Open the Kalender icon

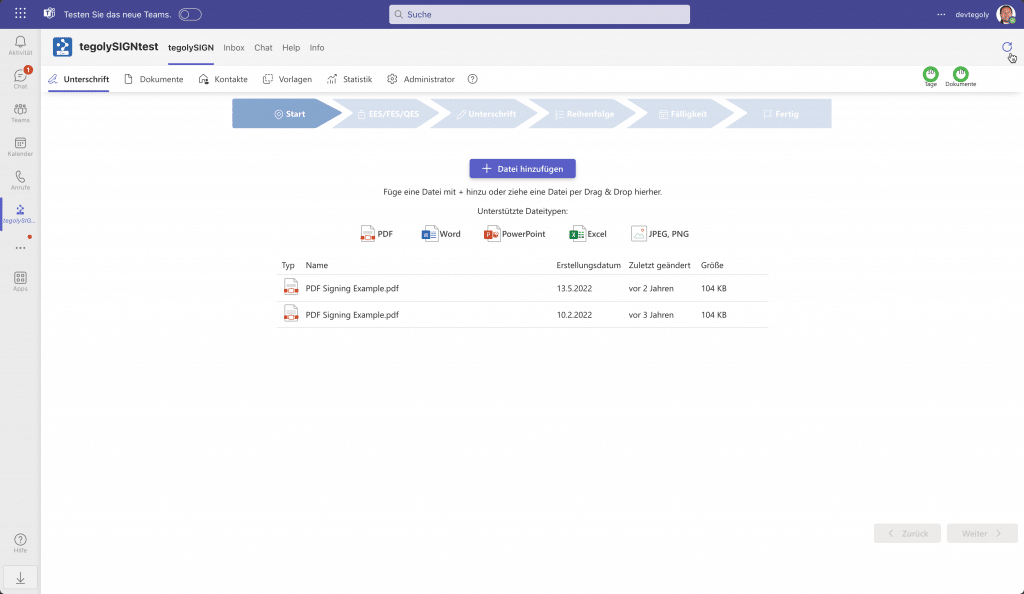tap(20, 146)
